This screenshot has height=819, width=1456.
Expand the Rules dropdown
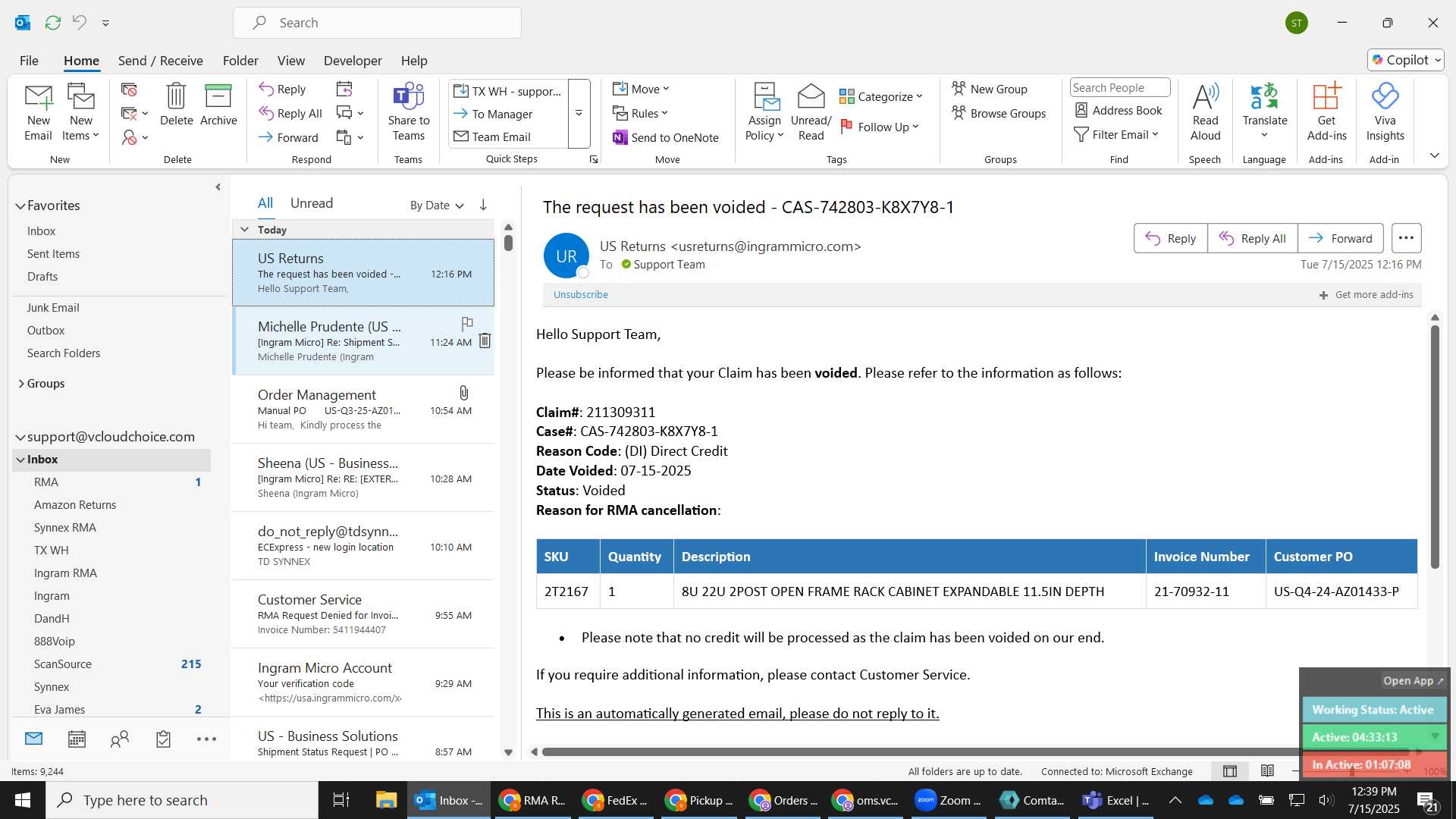click(x=641, y=113)
